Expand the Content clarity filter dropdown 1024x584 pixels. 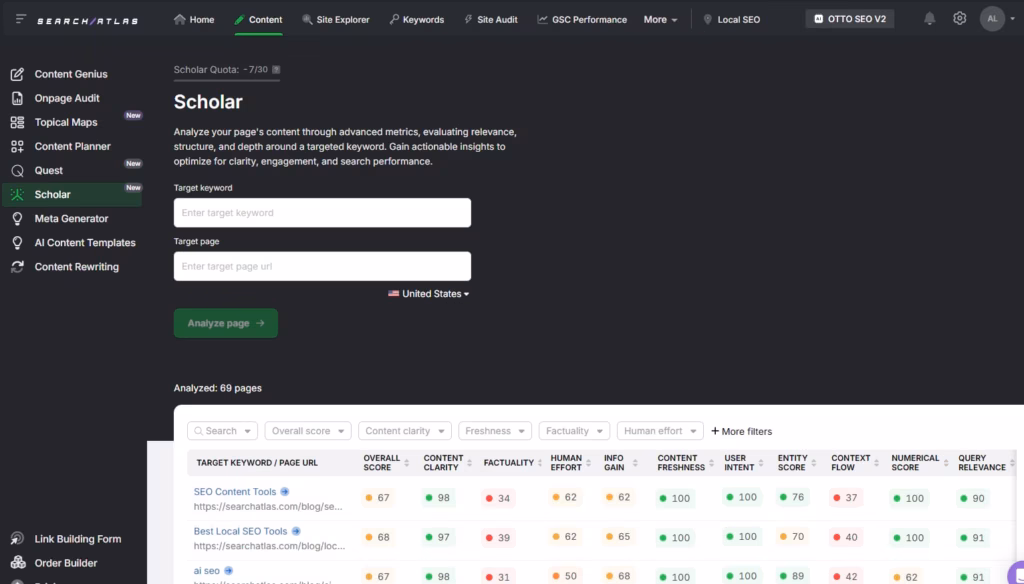[x=404, y=431]
